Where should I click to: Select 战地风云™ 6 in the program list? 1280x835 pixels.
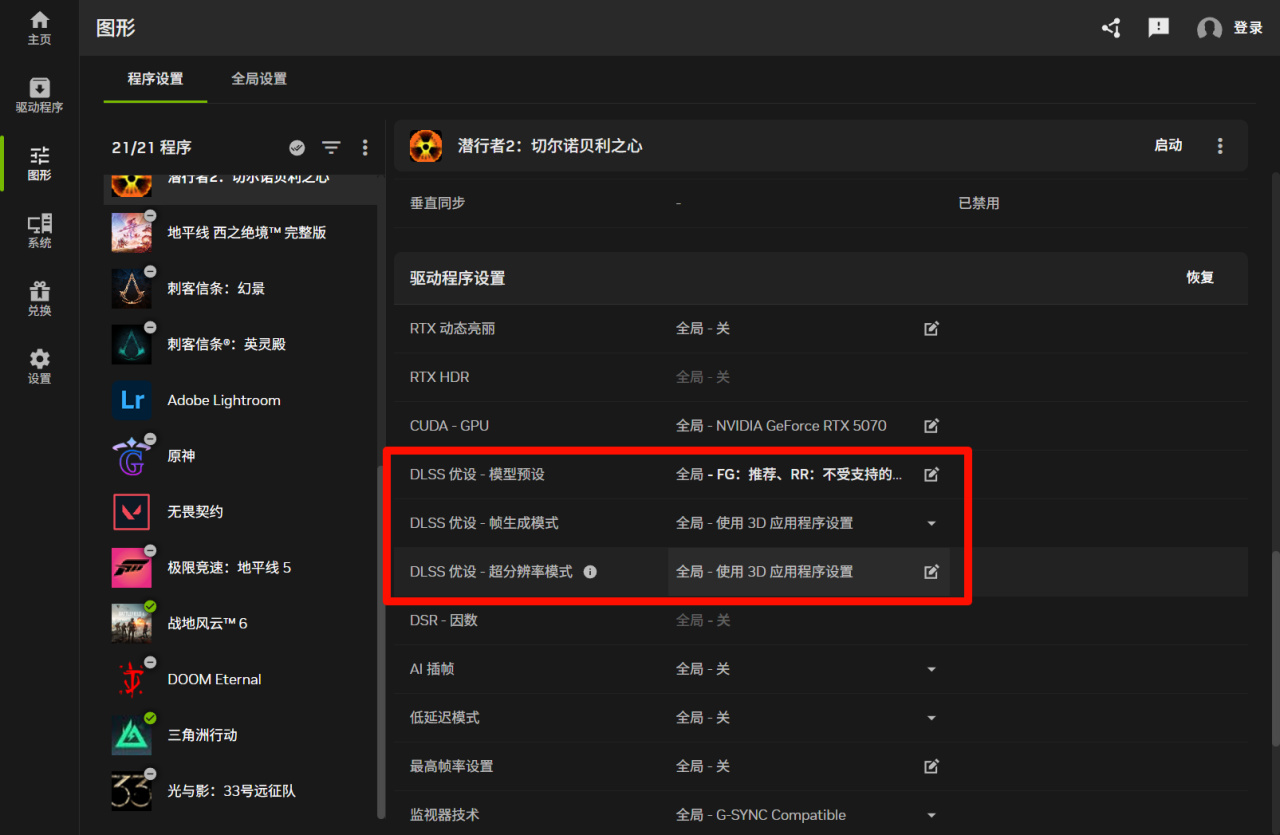243,624
